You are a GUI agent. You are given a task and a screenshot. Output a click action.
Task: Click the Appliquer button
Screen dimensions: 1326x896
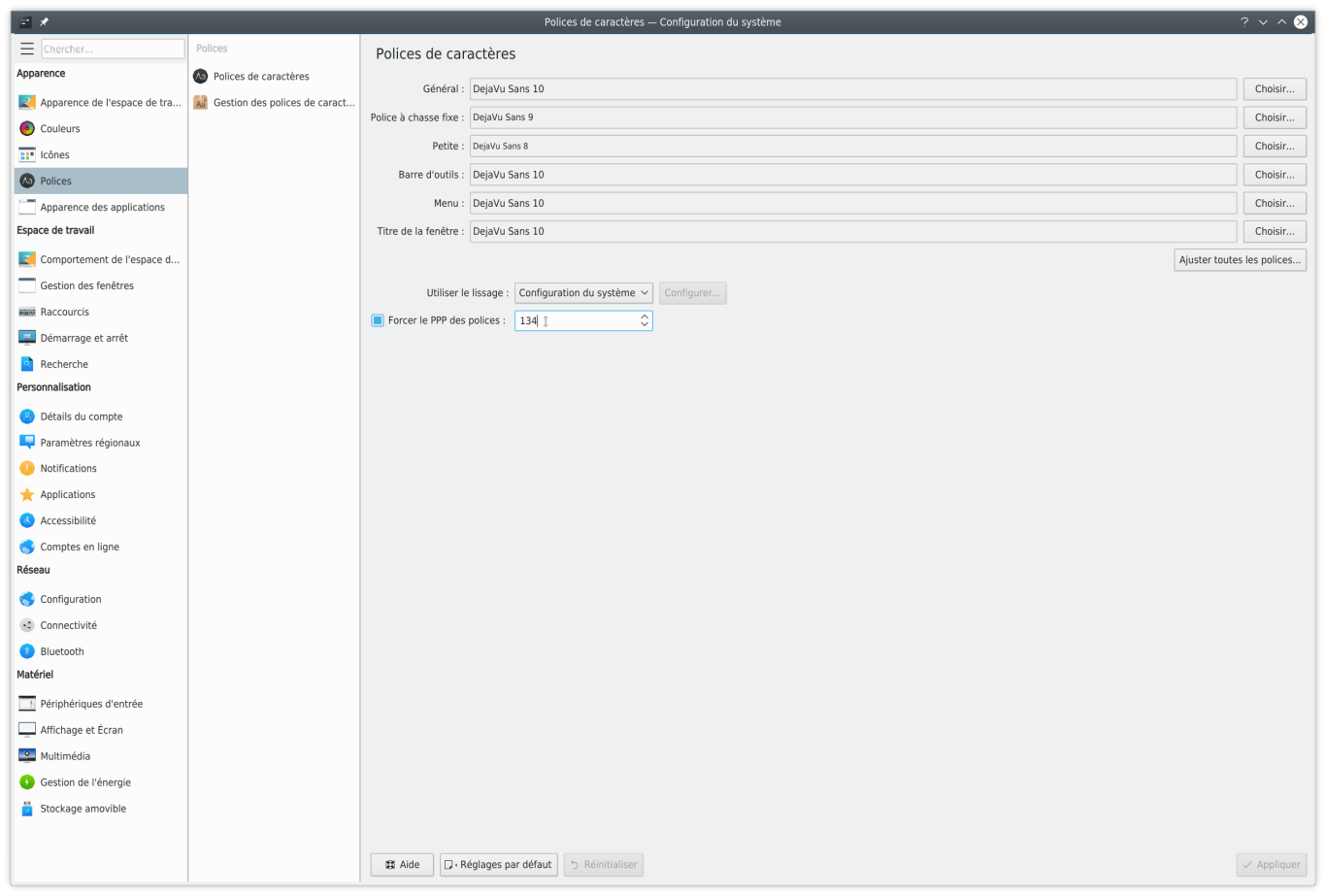pos(1272,865)
